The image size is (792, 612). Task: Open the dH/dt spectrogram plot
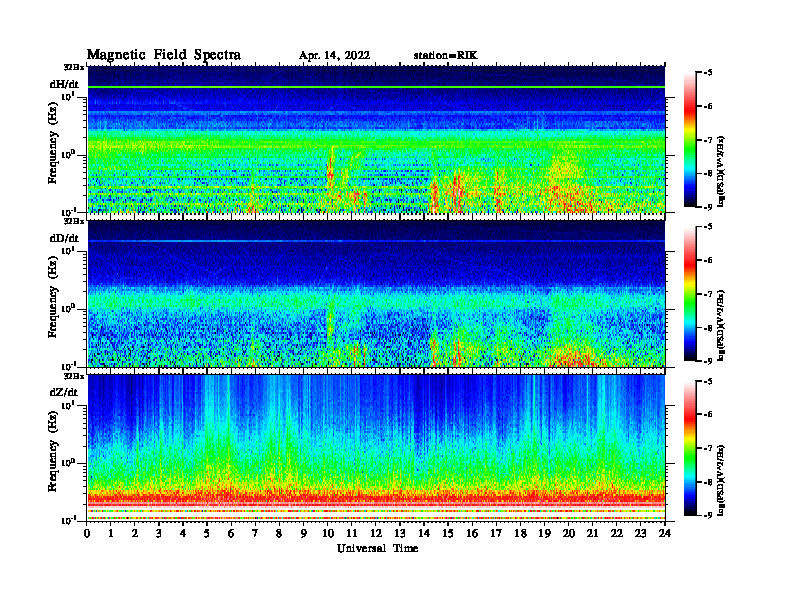click(x=376, y=139)
